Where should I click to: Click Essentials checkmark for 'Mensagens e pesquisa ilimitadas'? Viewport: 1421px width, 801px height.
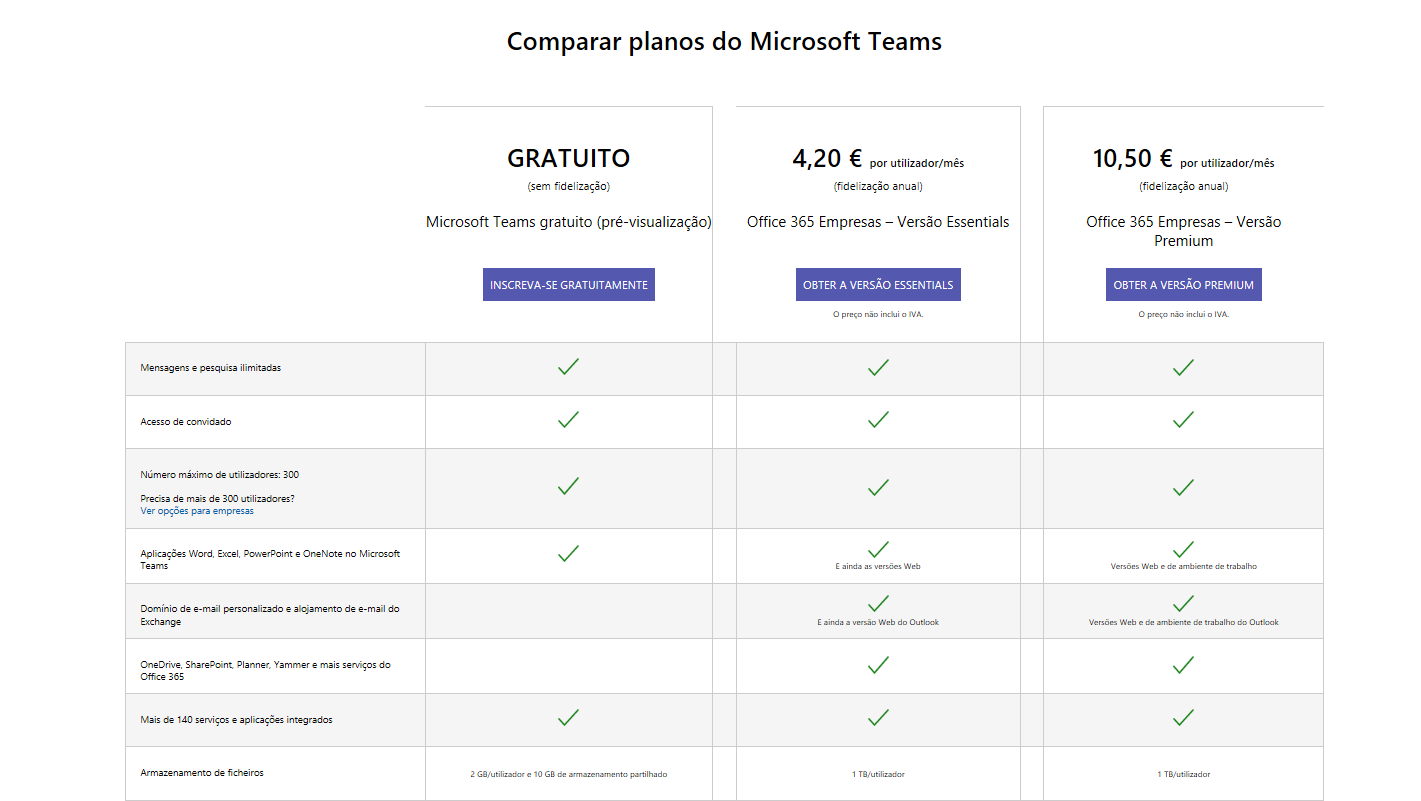click(878, 367)
